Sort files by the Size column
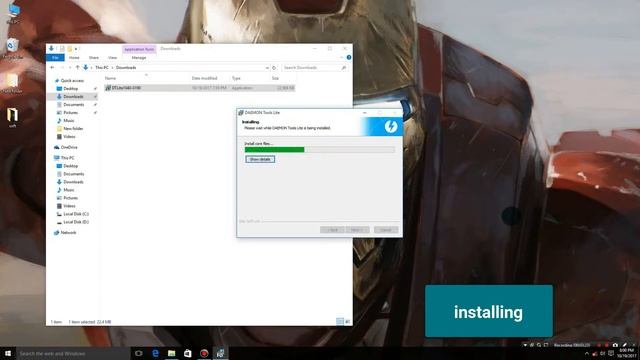 [276, 78]
